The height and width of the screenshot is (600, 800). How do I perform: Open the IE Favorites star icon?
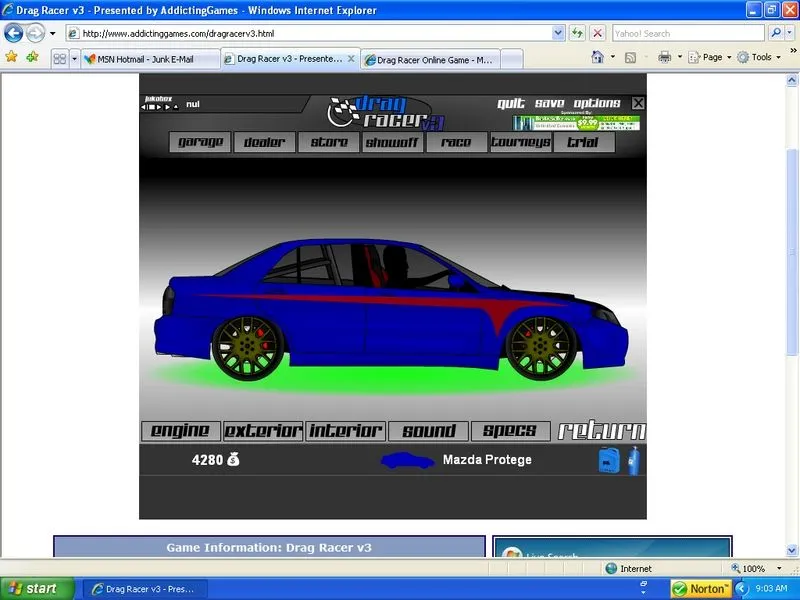(12, 57)
